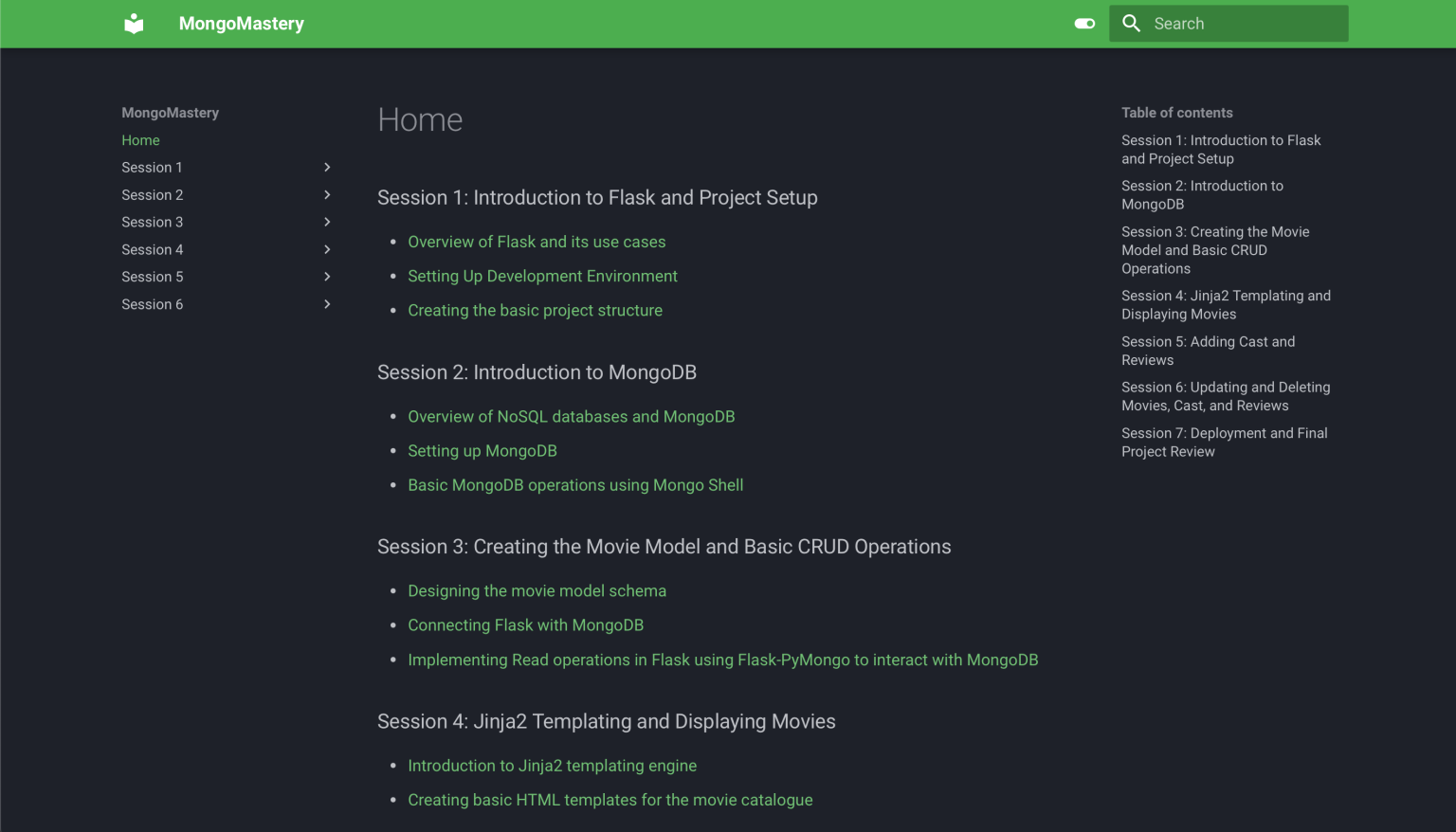
Task: Jump to Session 7 in table of contents
Action: coord(1224,443)
